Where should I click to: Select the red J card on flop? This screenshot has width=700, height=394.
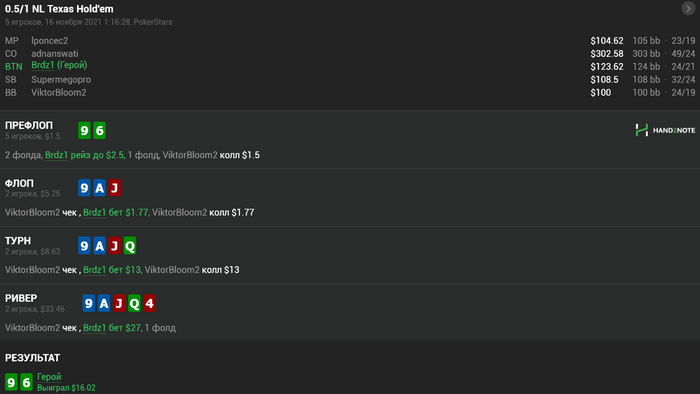click(115, 188)
